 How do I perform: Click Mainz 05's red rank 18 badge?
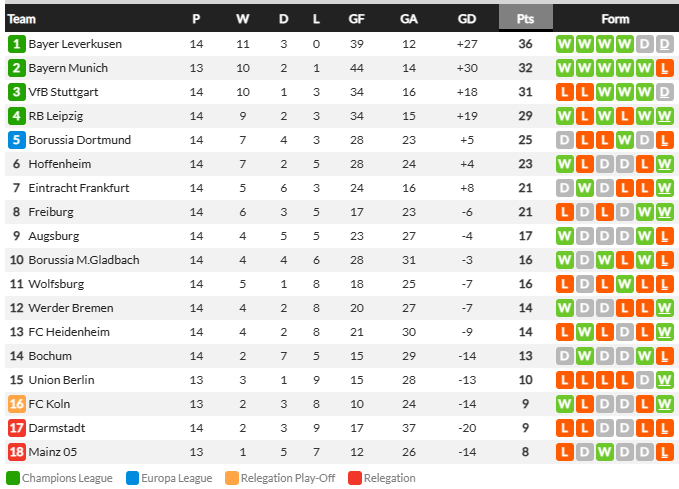tap(16, 452)
